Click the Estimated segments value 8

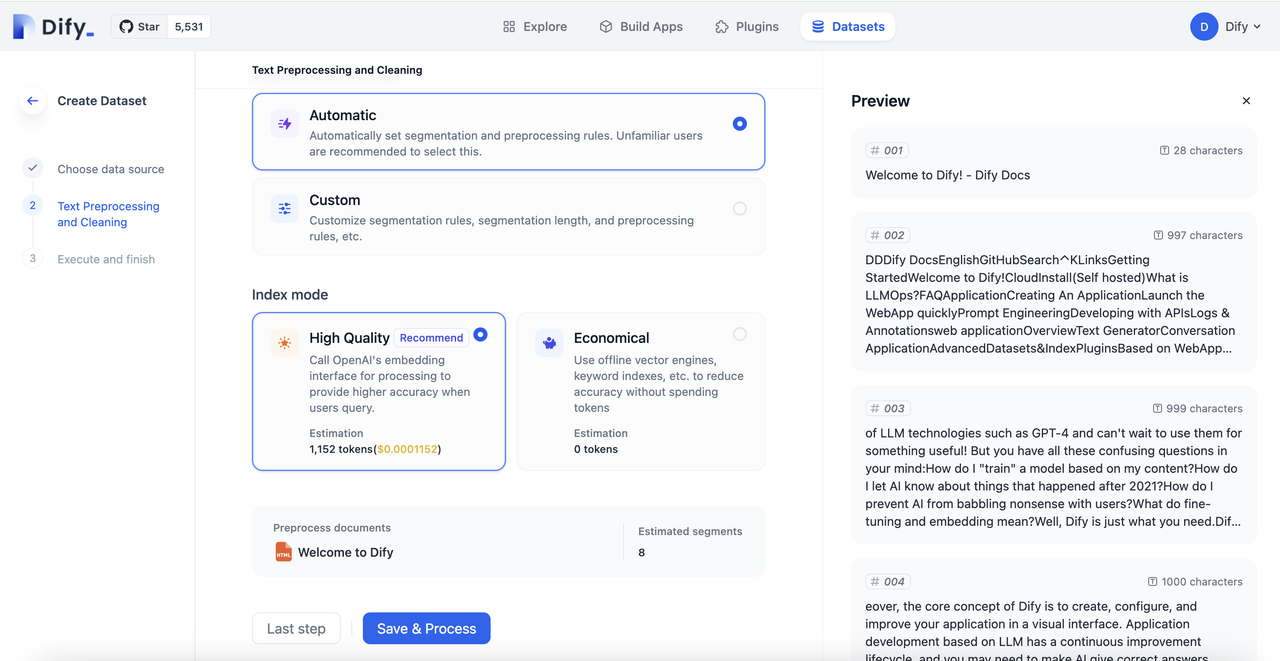click(x=641, y=552)
